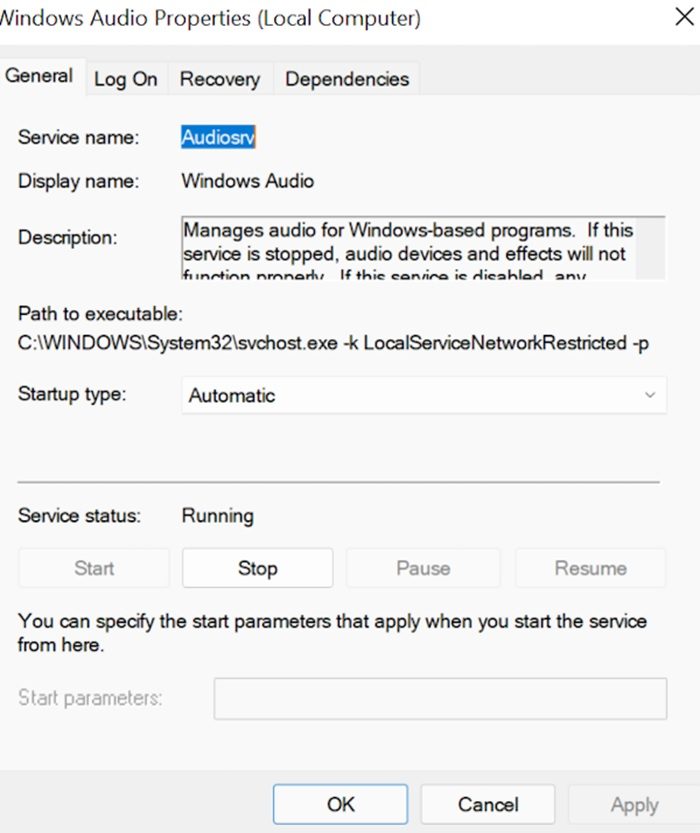Expand the Startup type dropdown
Screen dimensions: 700x833
click(x=424, y=395)
